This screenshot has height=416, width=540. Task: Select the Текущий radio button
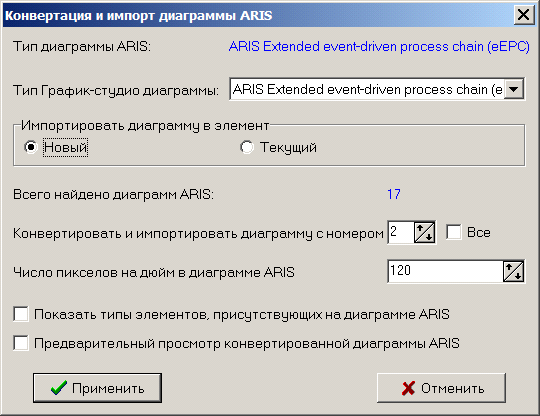click(247, 147)
